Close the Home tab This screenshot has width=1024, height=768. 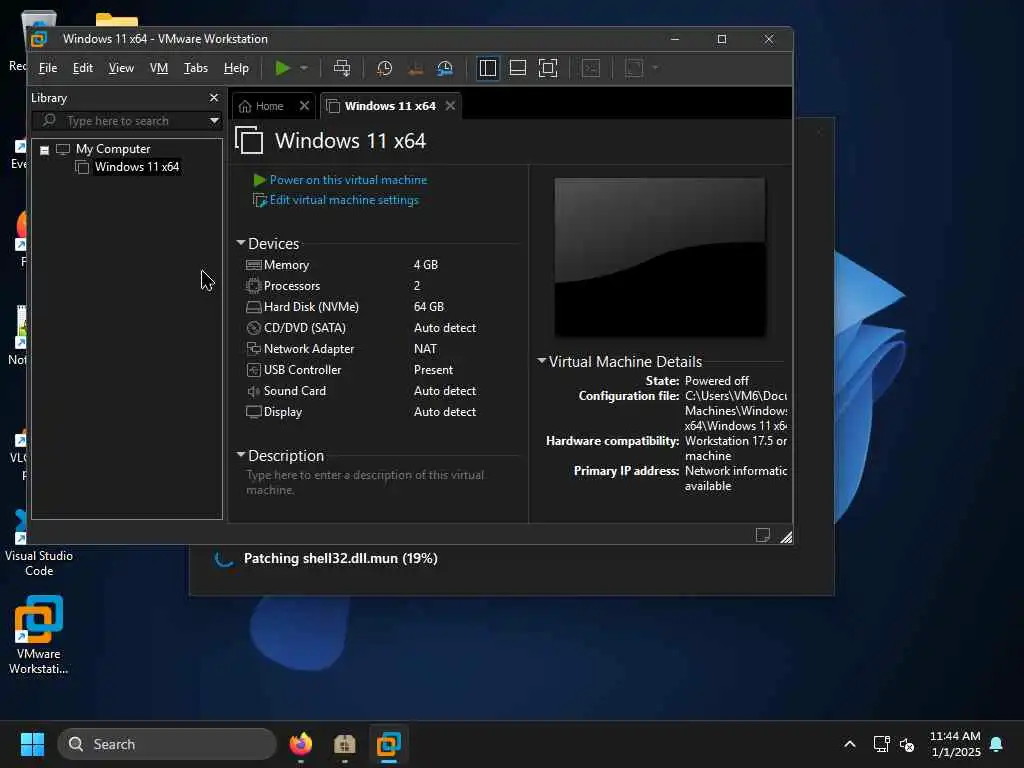pos(304,106)
